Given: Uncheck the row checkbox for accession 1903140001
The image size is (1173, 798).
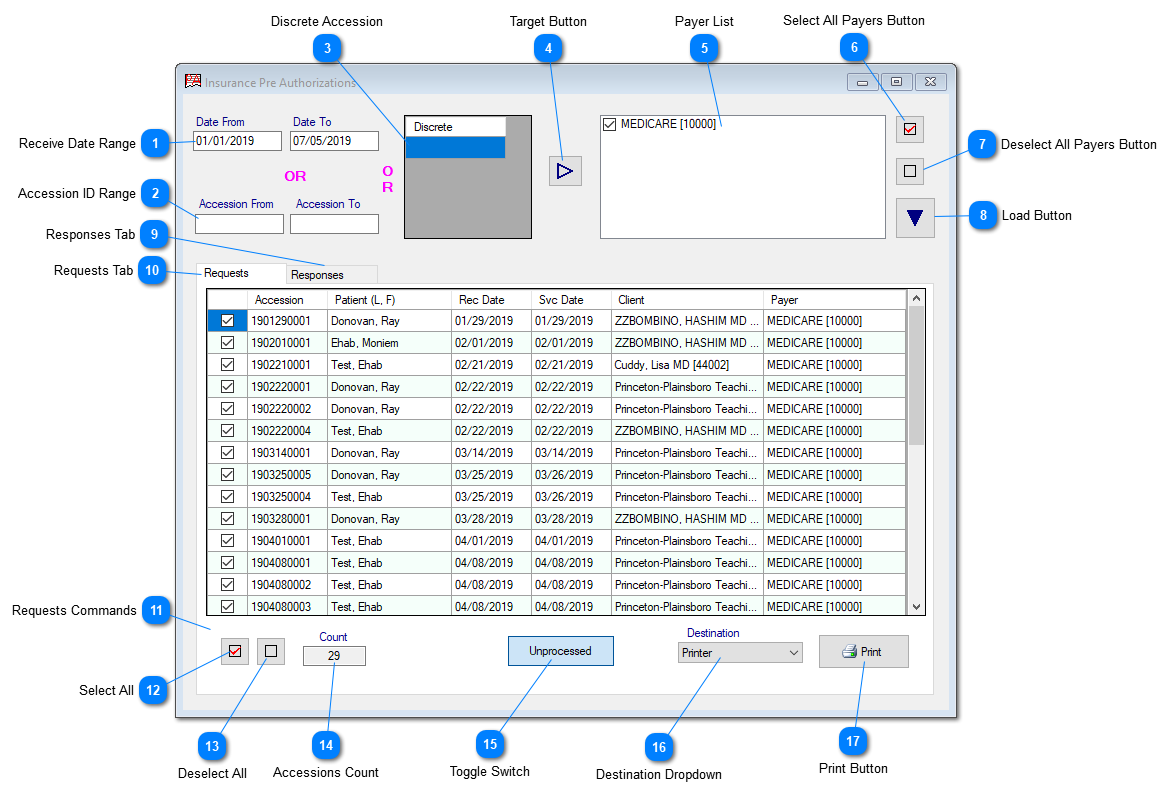Looking at the screenshot, I should click(x=227, y=452).
